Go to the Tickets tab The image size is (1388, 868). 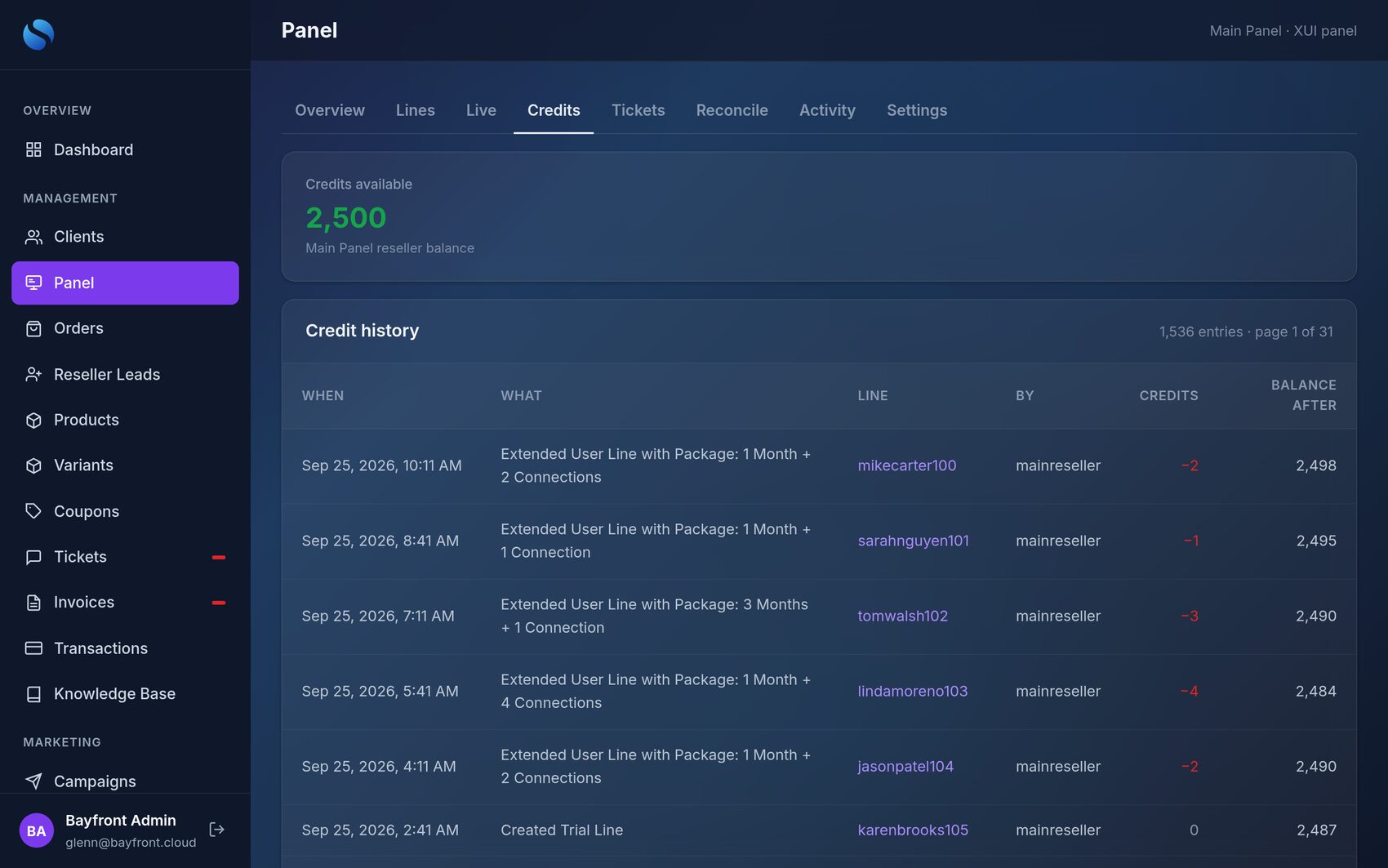(638, 110)
